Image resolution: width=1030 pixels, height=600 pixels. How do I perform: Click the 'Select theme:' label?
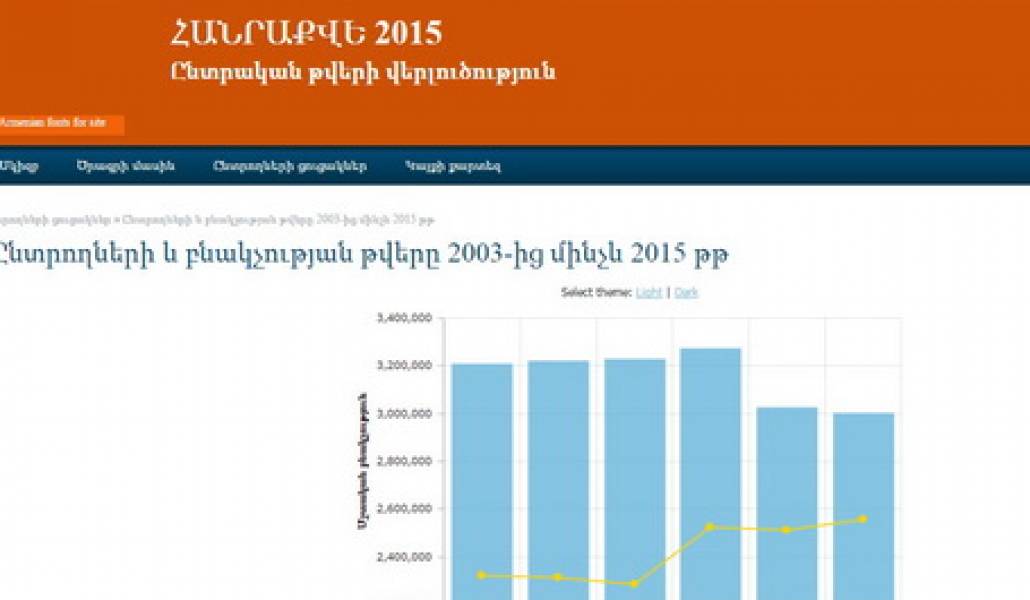pos(596,292)
